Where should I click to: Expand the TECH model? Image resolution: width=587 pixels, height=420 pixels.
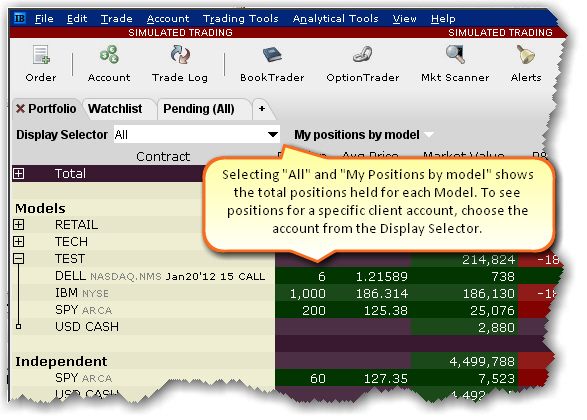point(18,241)
